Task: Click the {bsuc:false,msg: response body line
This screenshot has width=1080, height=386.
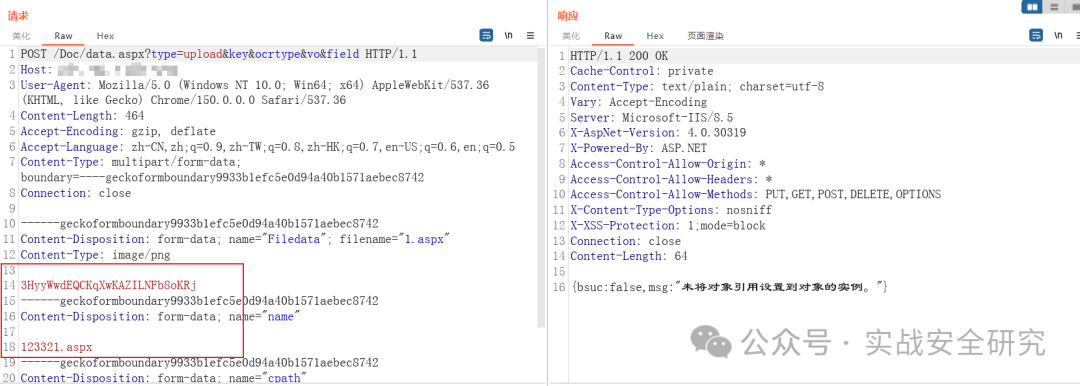Action: point(729,287)
